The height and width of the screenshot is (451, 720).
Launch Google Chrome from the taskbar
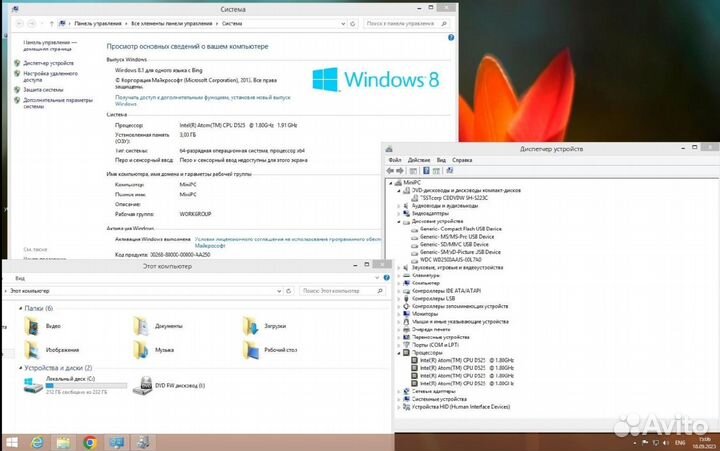[90, 442]
